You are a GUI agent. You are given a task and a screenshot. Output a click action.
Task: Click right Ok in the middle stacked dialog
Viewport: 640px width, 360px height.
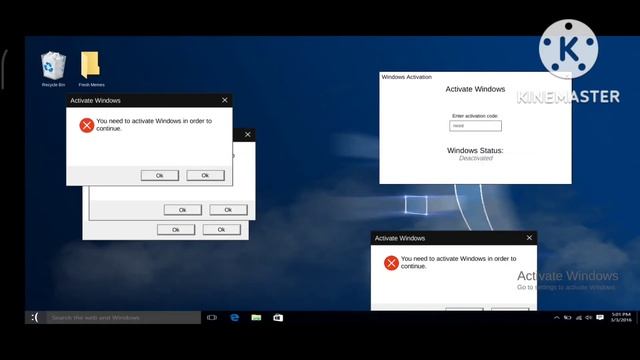pos(228,210)
